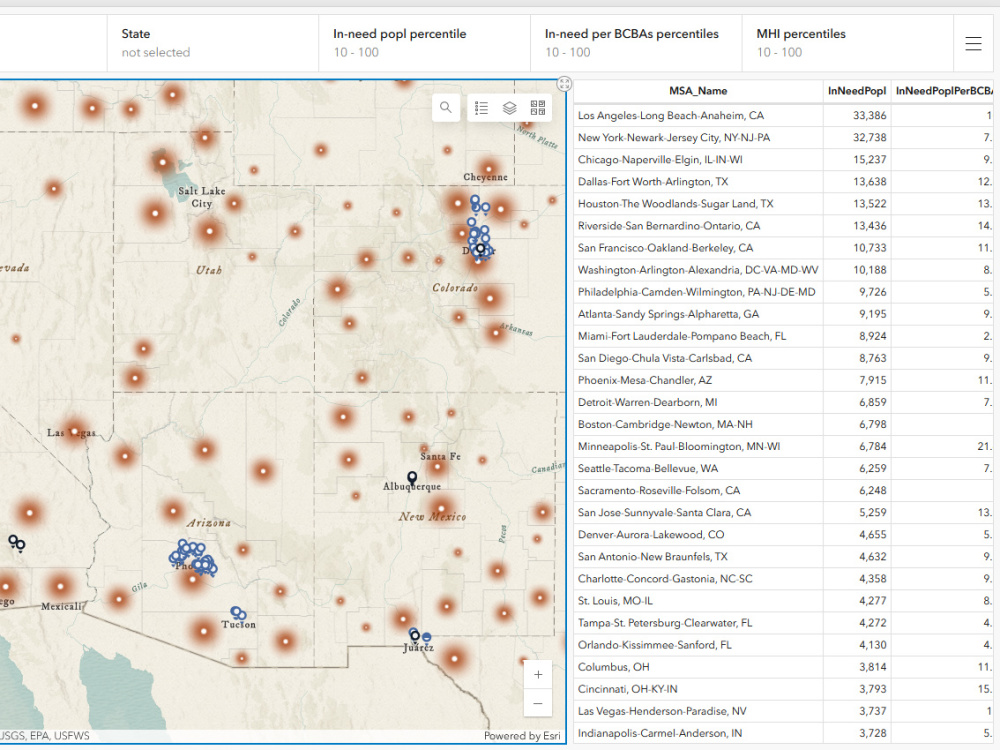Open the State filter selector
This screenshot has height=750, width=1000.
point(212,43)
